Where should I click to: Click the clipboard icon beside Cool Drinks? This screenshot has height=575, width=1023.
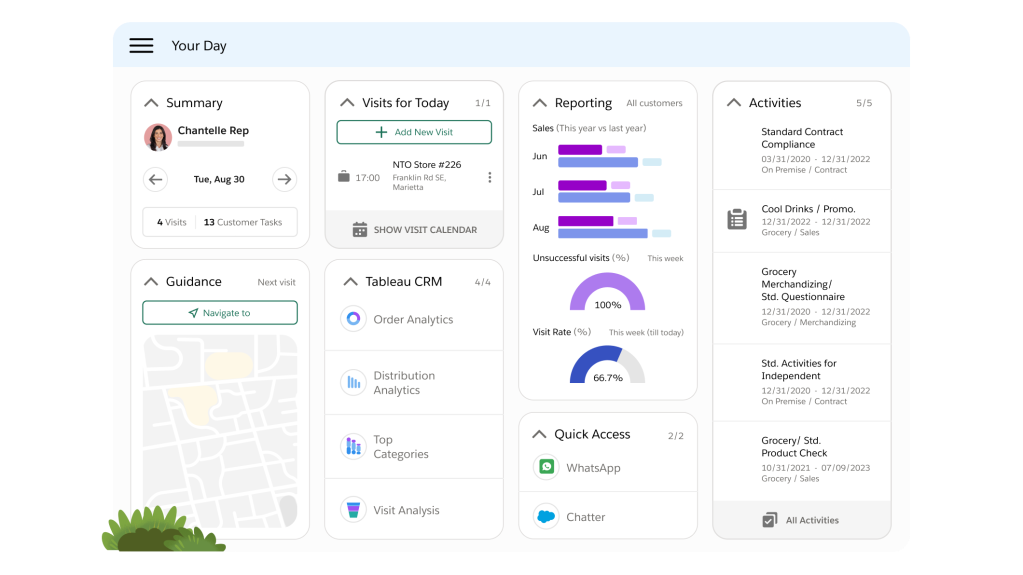[x=737, y=219]
